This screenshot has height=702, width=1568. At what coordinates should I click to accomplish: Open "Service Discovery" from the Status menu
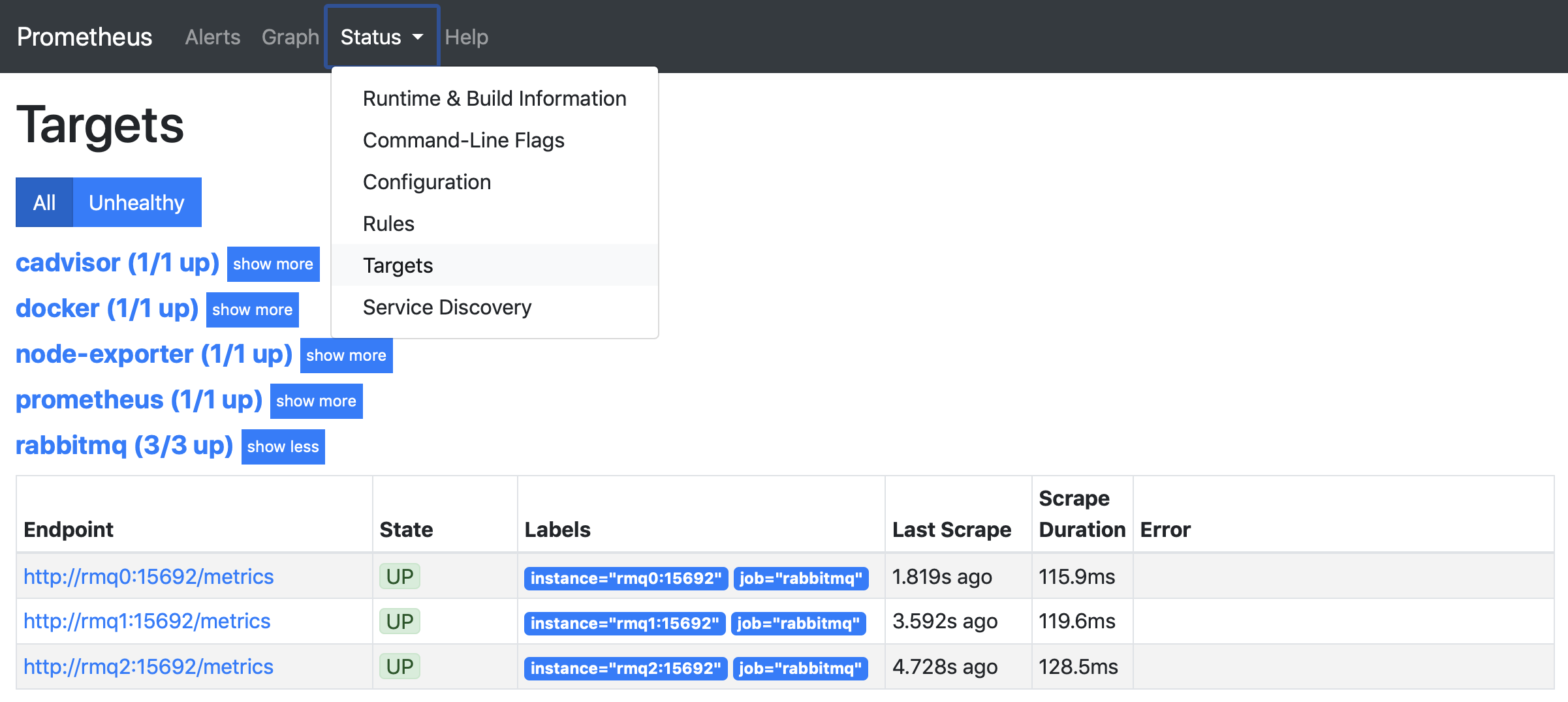point(447,307)
